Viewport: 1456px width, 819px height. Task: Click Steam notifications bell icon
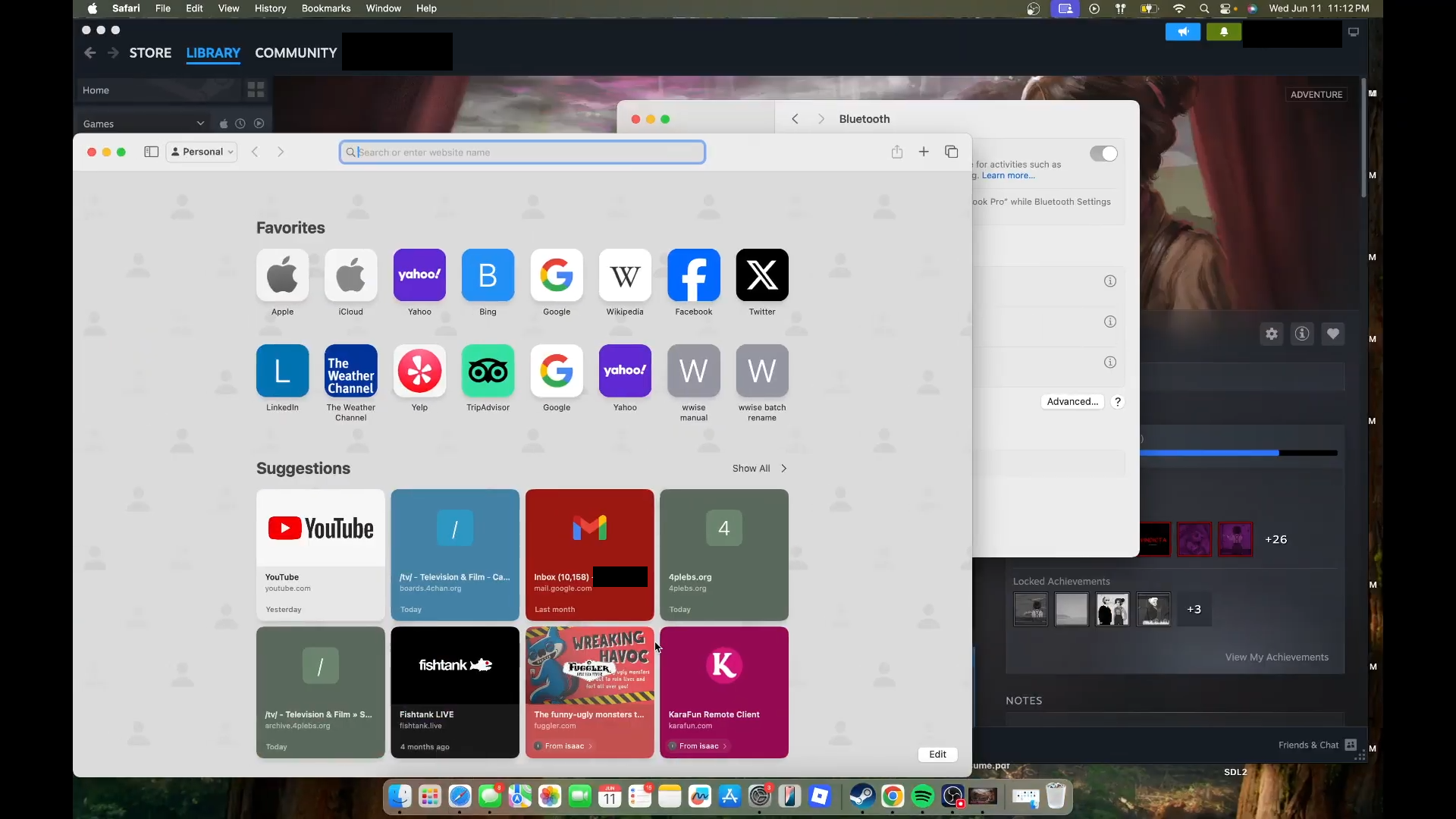pos(1224,32)
